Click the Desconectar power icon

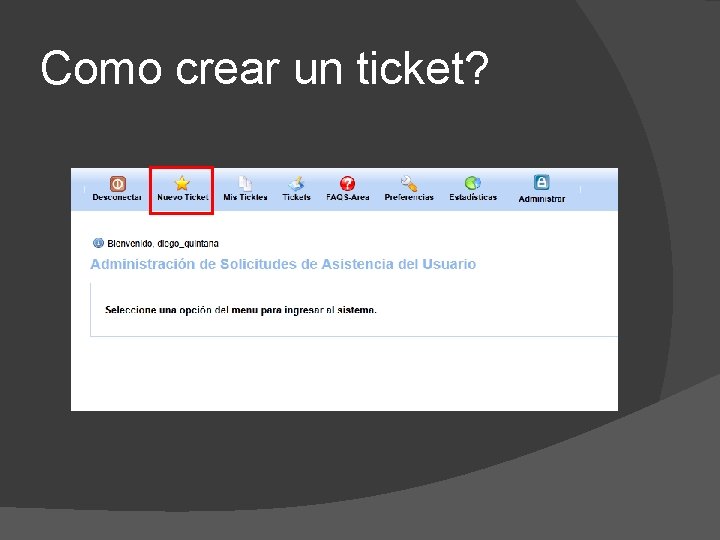tap(118, 184)
